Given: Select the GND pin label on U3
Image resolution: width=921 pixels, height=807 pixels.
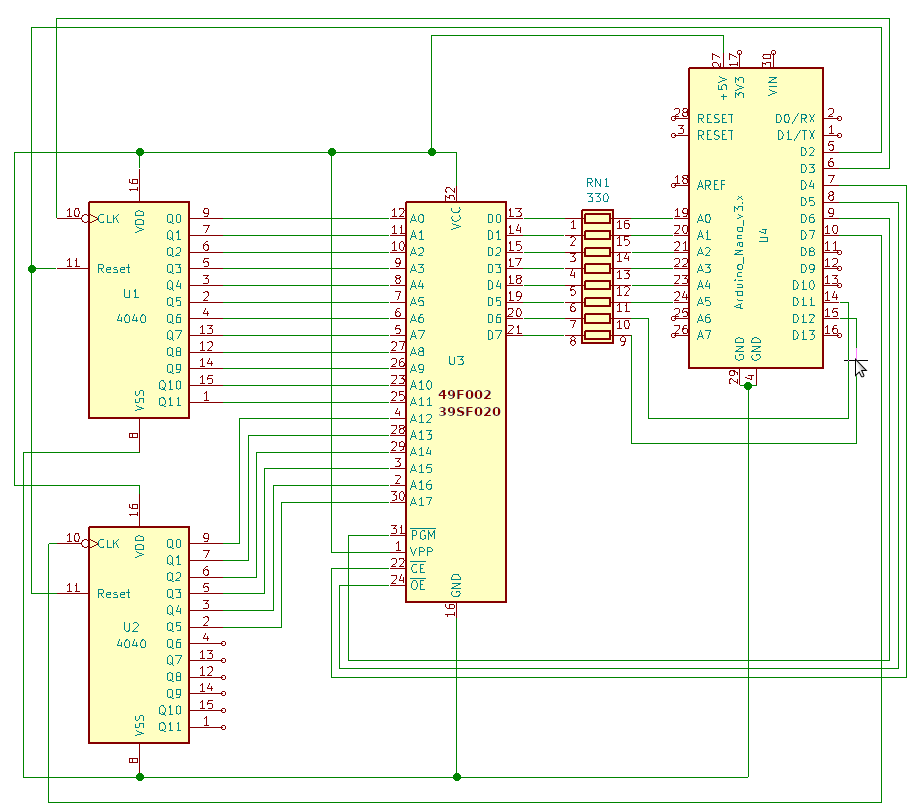Looking at the screenshot, I should 456,586.
